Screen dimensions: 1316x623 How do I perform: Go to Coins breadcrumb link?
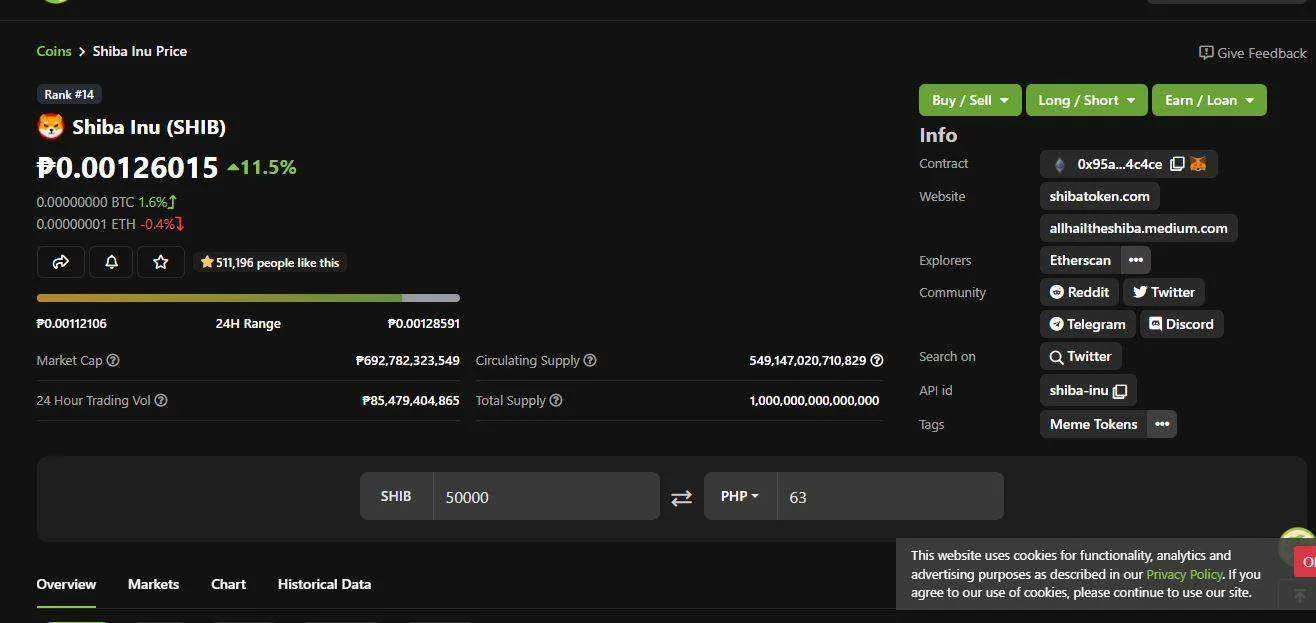(x=54, y=51)
